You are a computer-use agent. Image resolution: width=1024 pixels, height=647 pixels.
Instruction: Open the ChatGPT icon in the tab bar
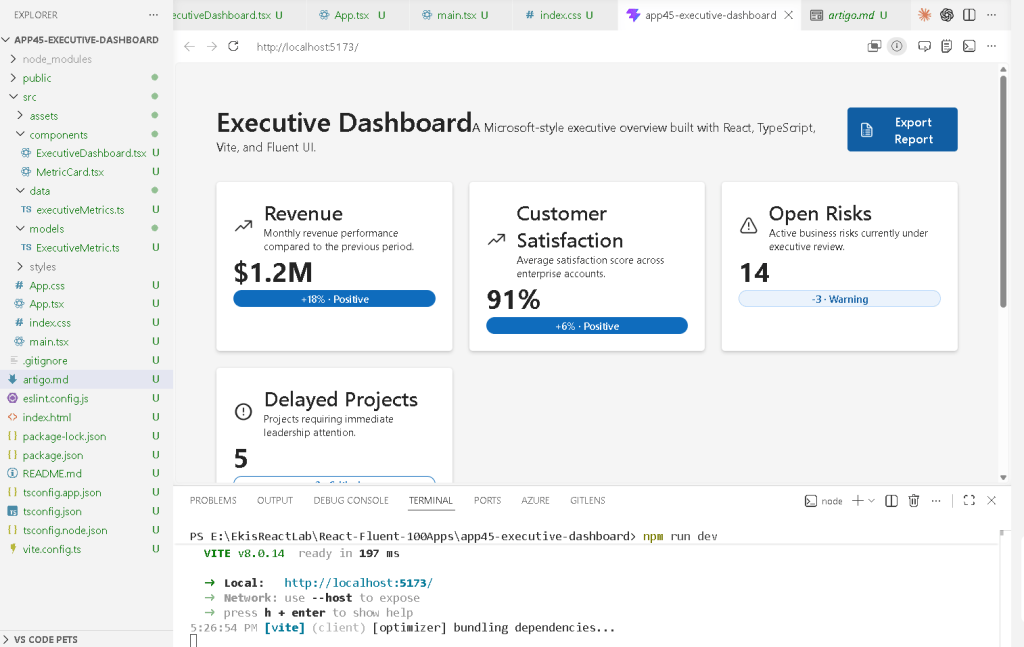(947, 15)
